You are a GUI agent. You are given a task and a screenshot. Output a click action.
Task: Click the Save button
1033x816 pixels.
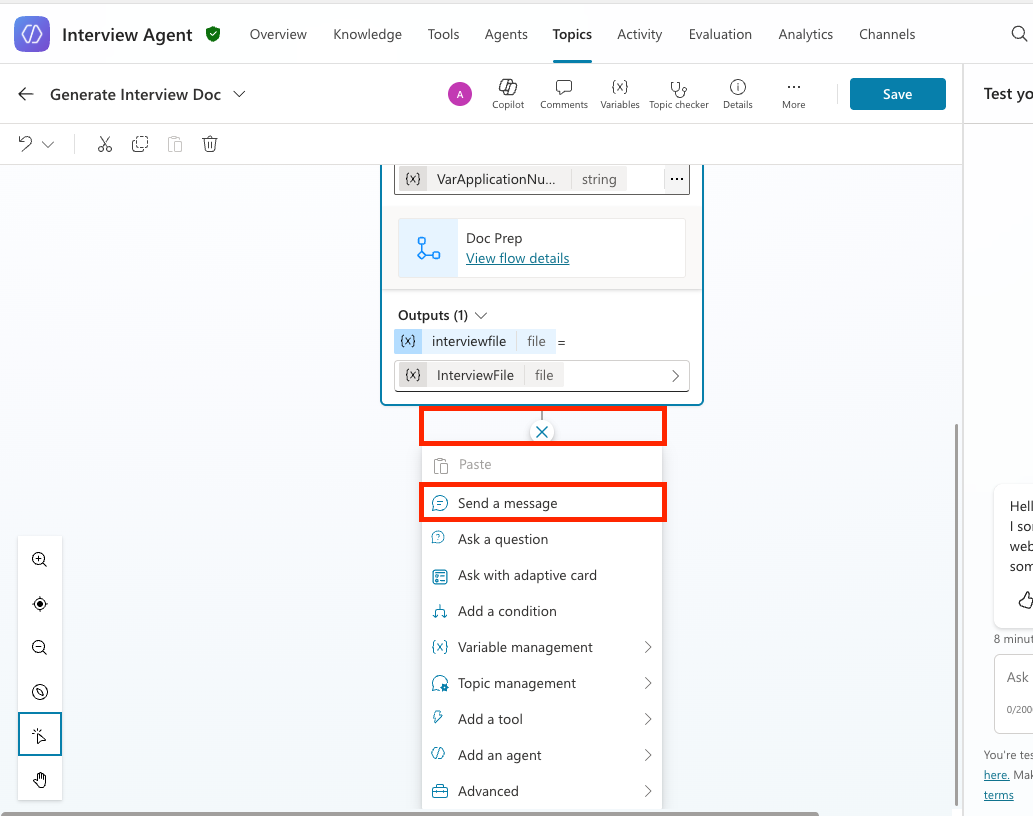(897, 93)
